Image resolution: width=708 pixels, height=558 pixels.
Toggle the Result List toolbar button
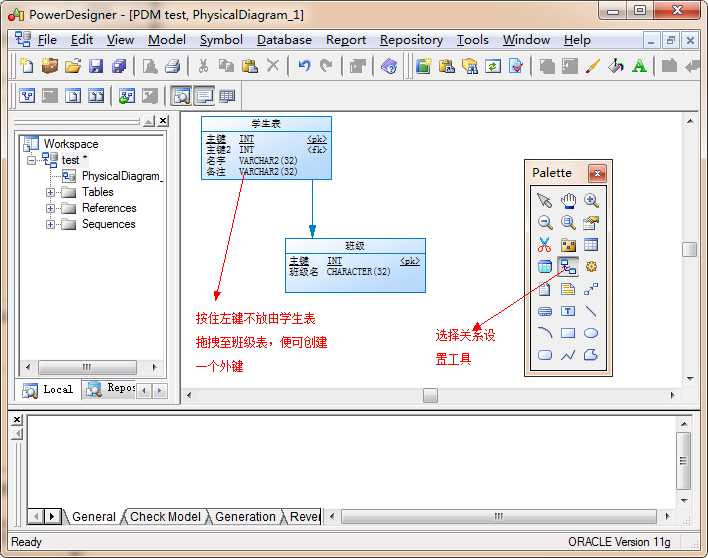[227, 96]
